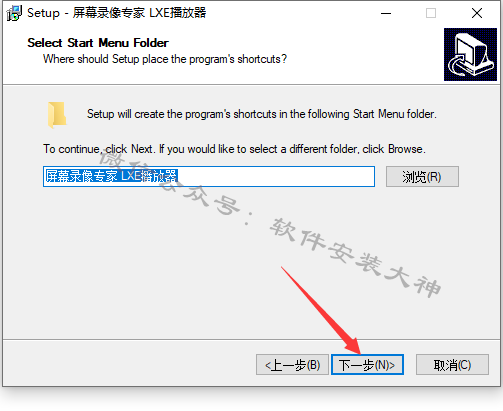
Task: Click the Setup will create shortcuts description
Action: pos(262,114)
